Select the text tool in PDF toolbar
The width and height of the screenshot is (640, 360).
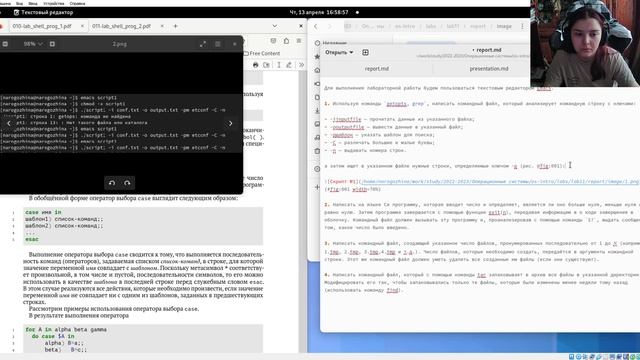(x=279, y=65)
